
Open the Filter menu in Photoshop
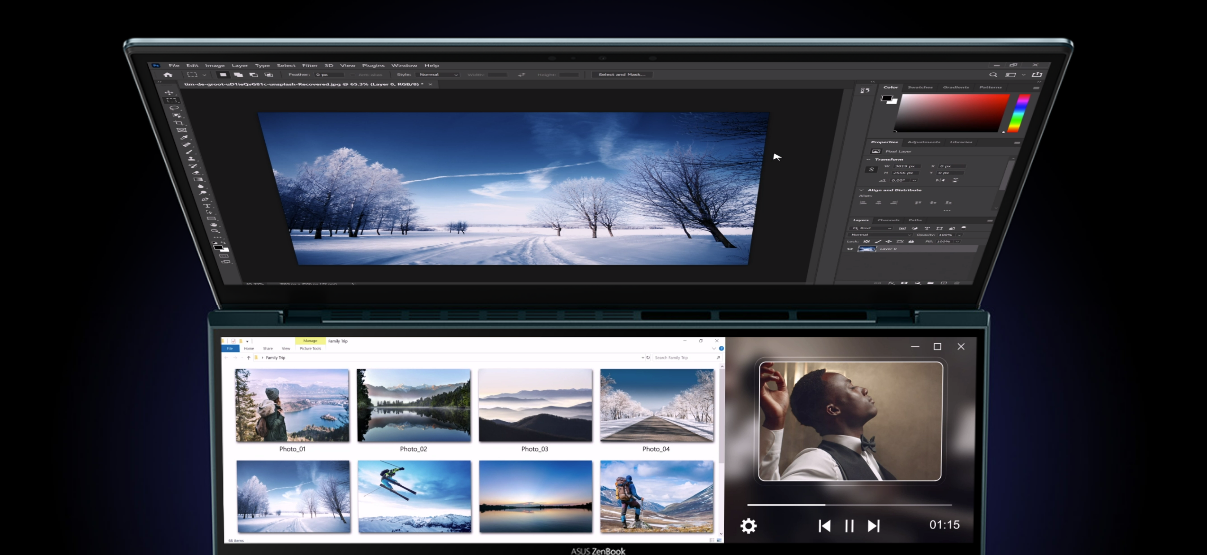310,65
